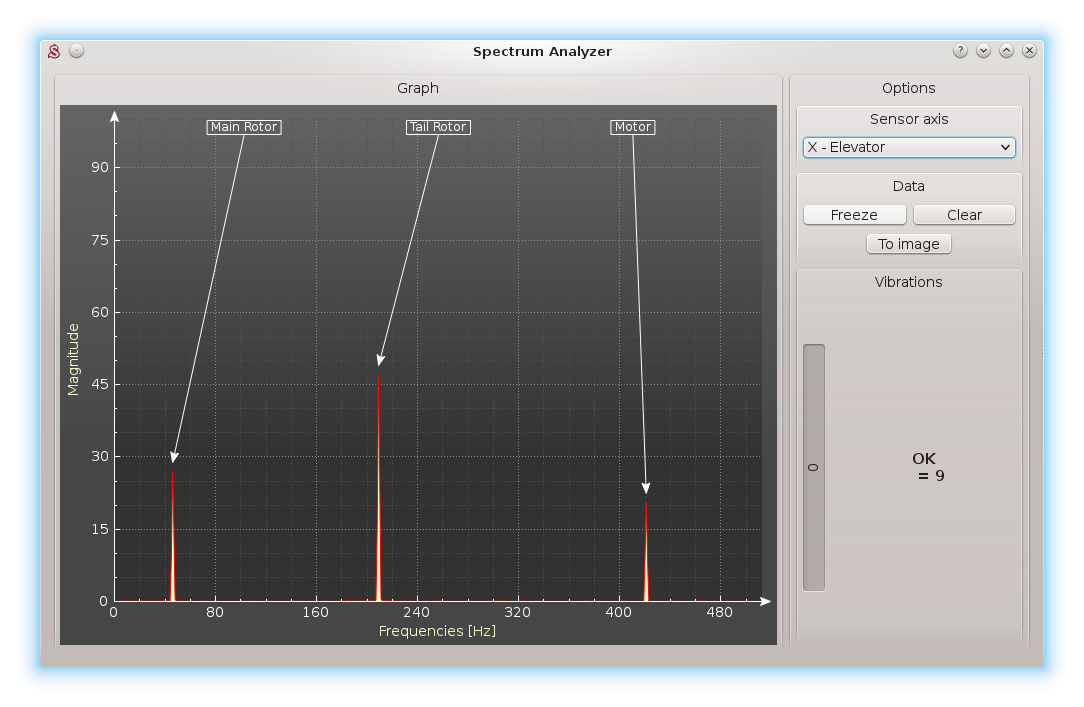Export the graph with To image
Screen dimensions: 1084x707
[908, 244]
